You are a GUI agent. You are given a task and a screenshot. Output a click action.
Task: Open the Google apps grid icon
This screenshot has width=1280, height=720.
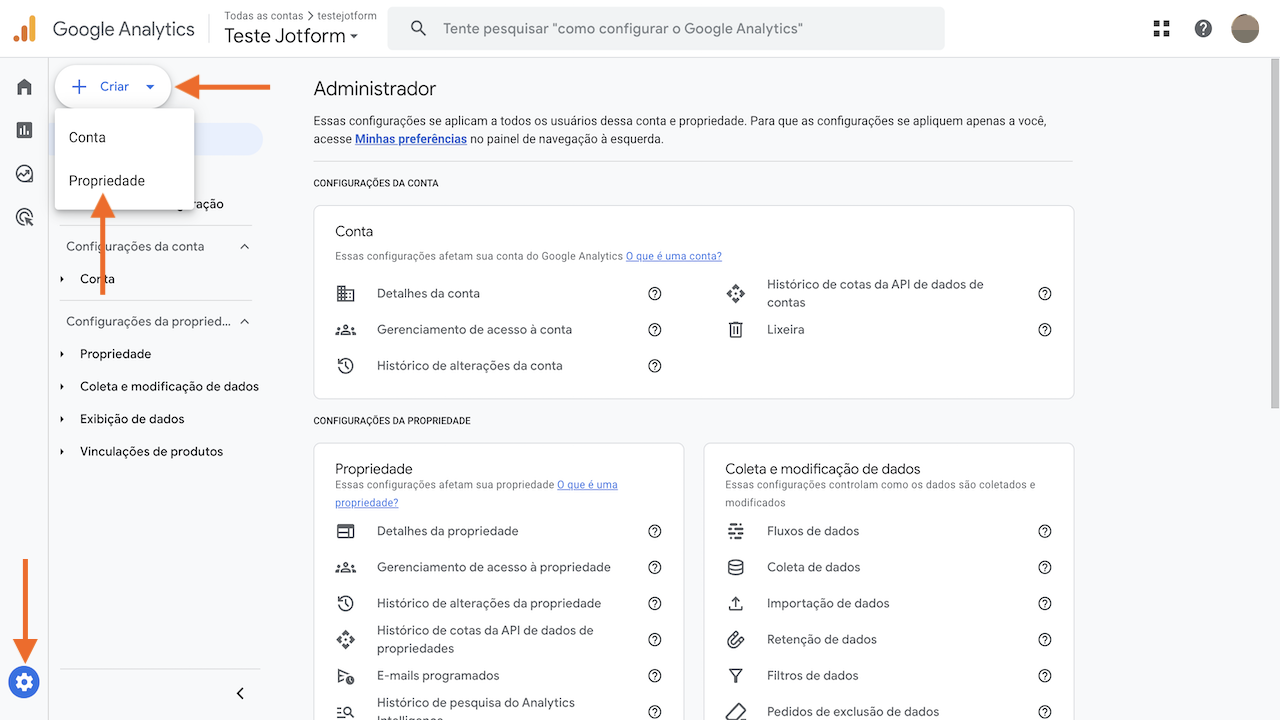(1161, 28)
